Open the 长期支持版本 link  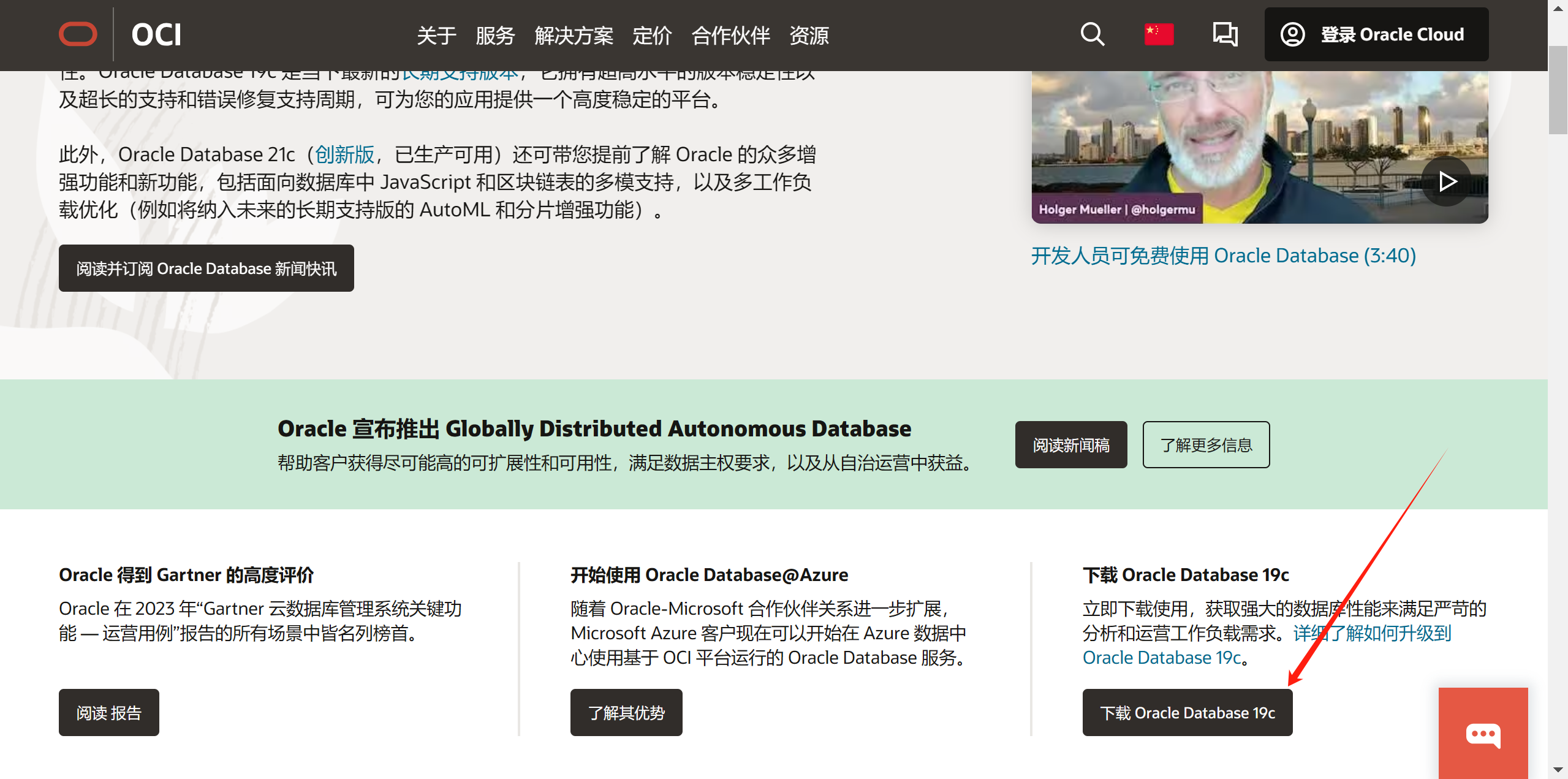pos(460,76)
